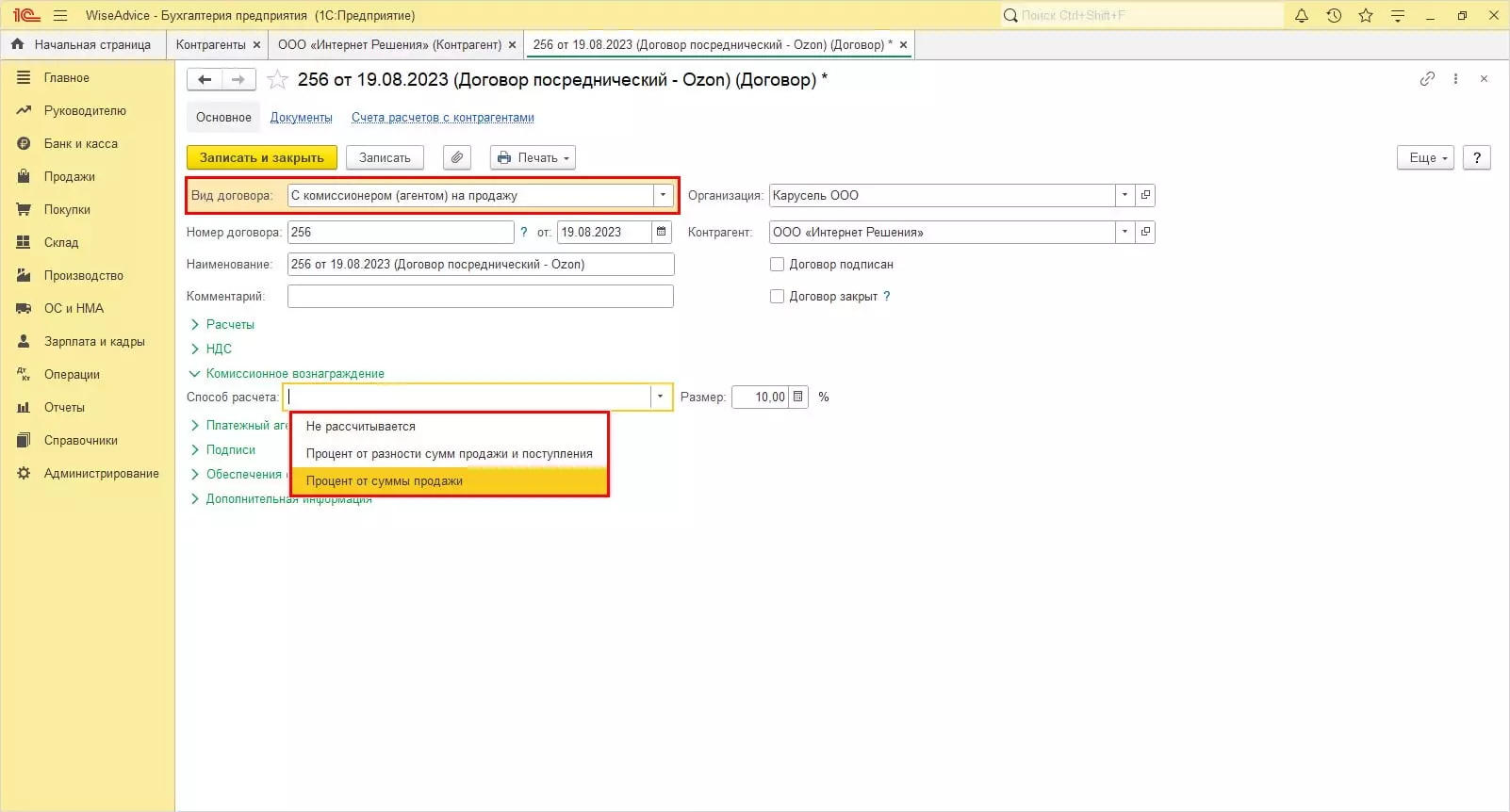
Task: Close the Контрагенты tab
Action: (x=256, y=44)
